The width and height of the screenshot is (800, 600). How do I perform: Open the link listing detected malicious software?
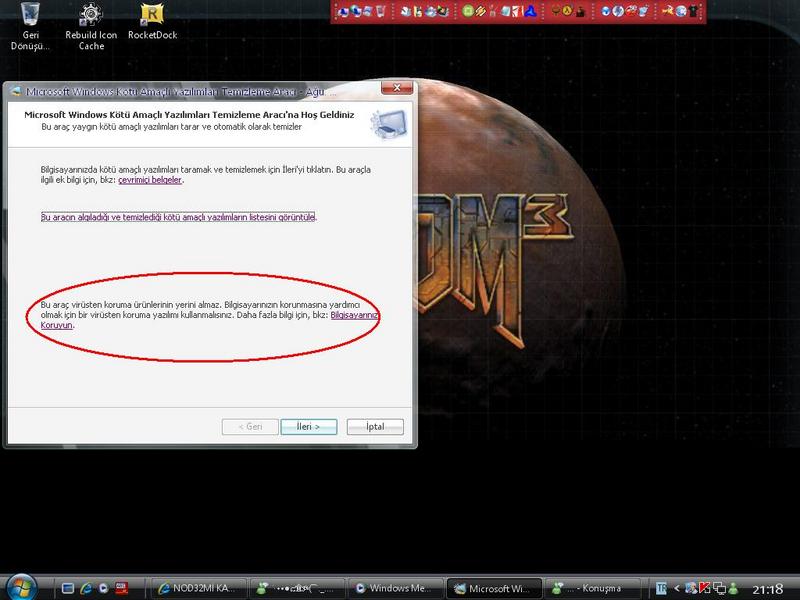178,217
